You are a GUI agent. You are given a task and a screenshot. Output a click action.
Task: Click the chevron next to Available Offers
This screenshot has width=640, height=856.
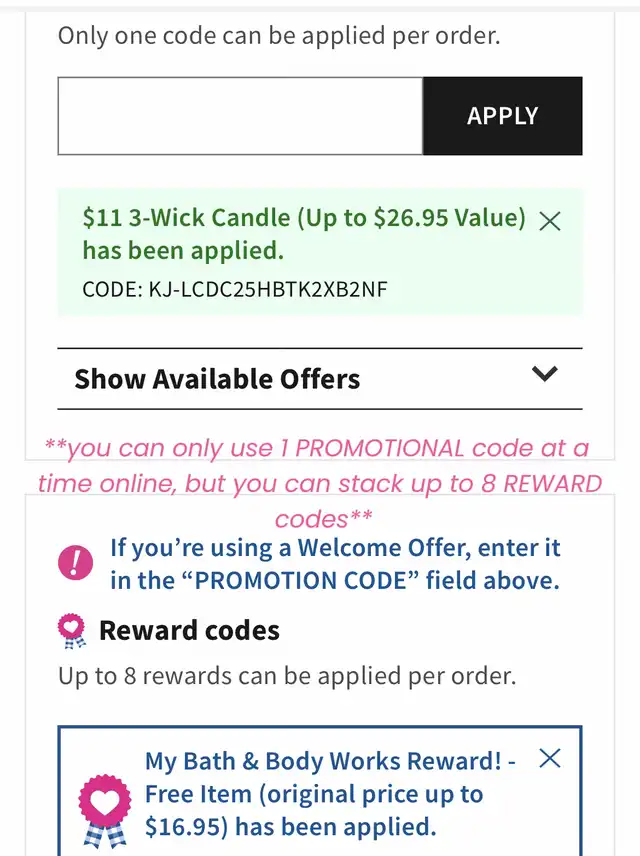pyautogui.click(x=545, y=374)
